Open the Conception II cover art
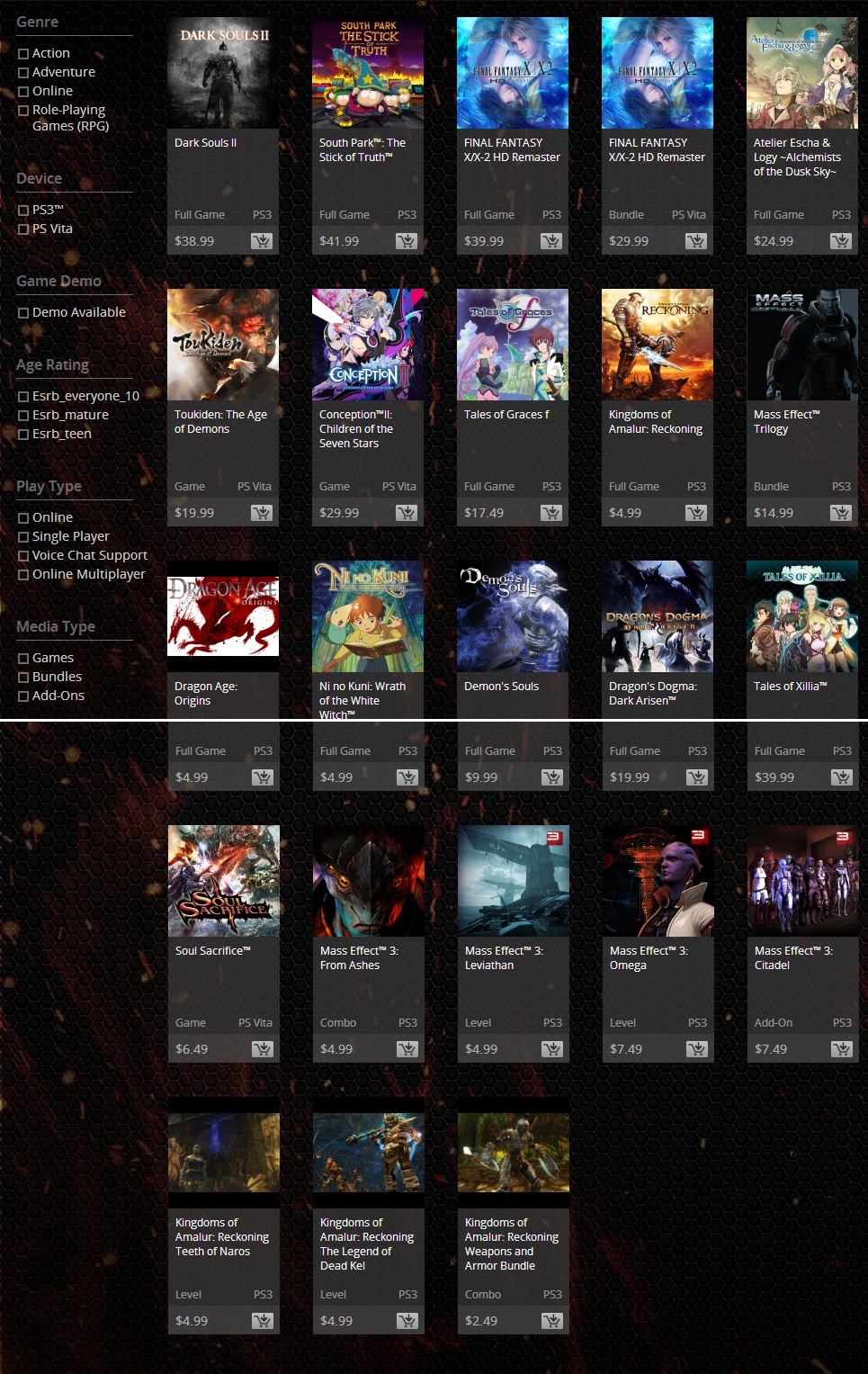 [368, 345]
